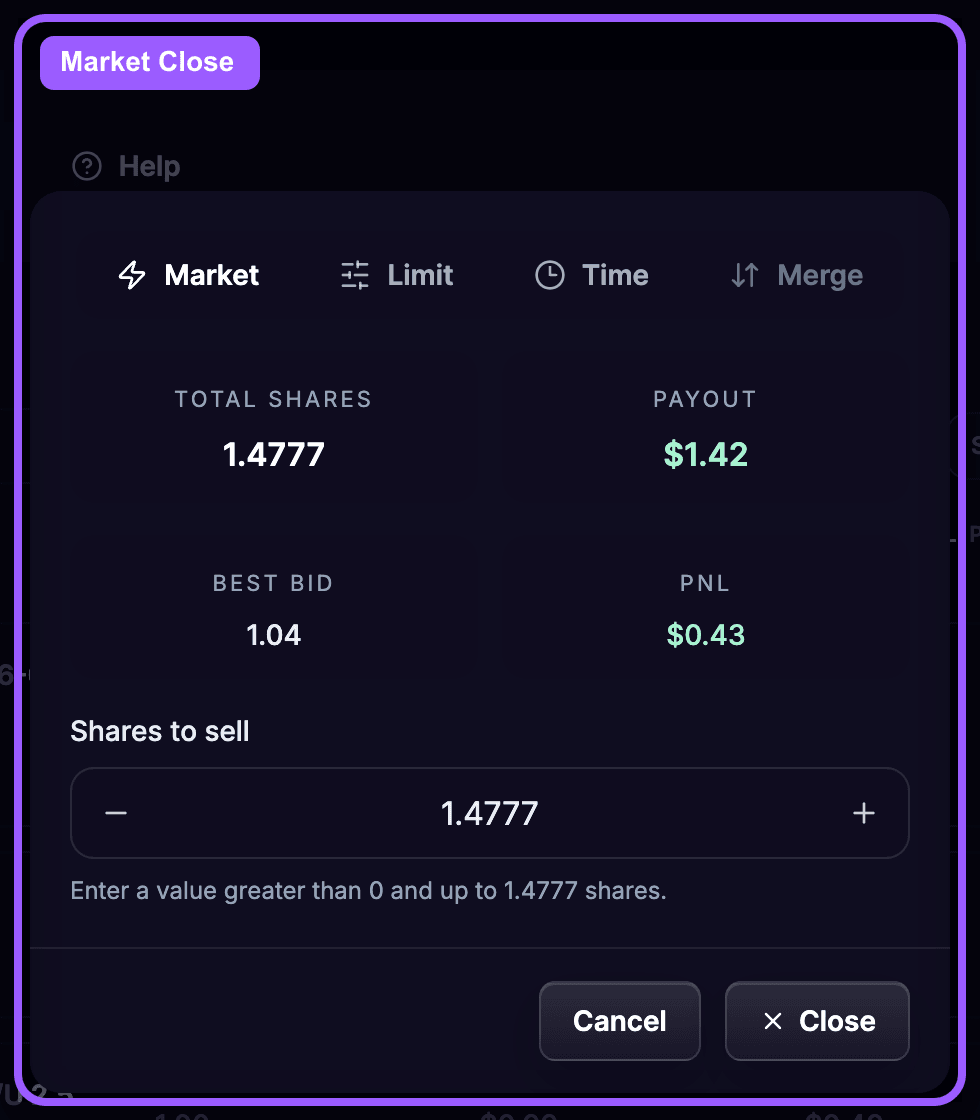Select the PAYOUT value $1.42
The height and width of the screenshot is (1120, 980).
click(x=705, y=454)
